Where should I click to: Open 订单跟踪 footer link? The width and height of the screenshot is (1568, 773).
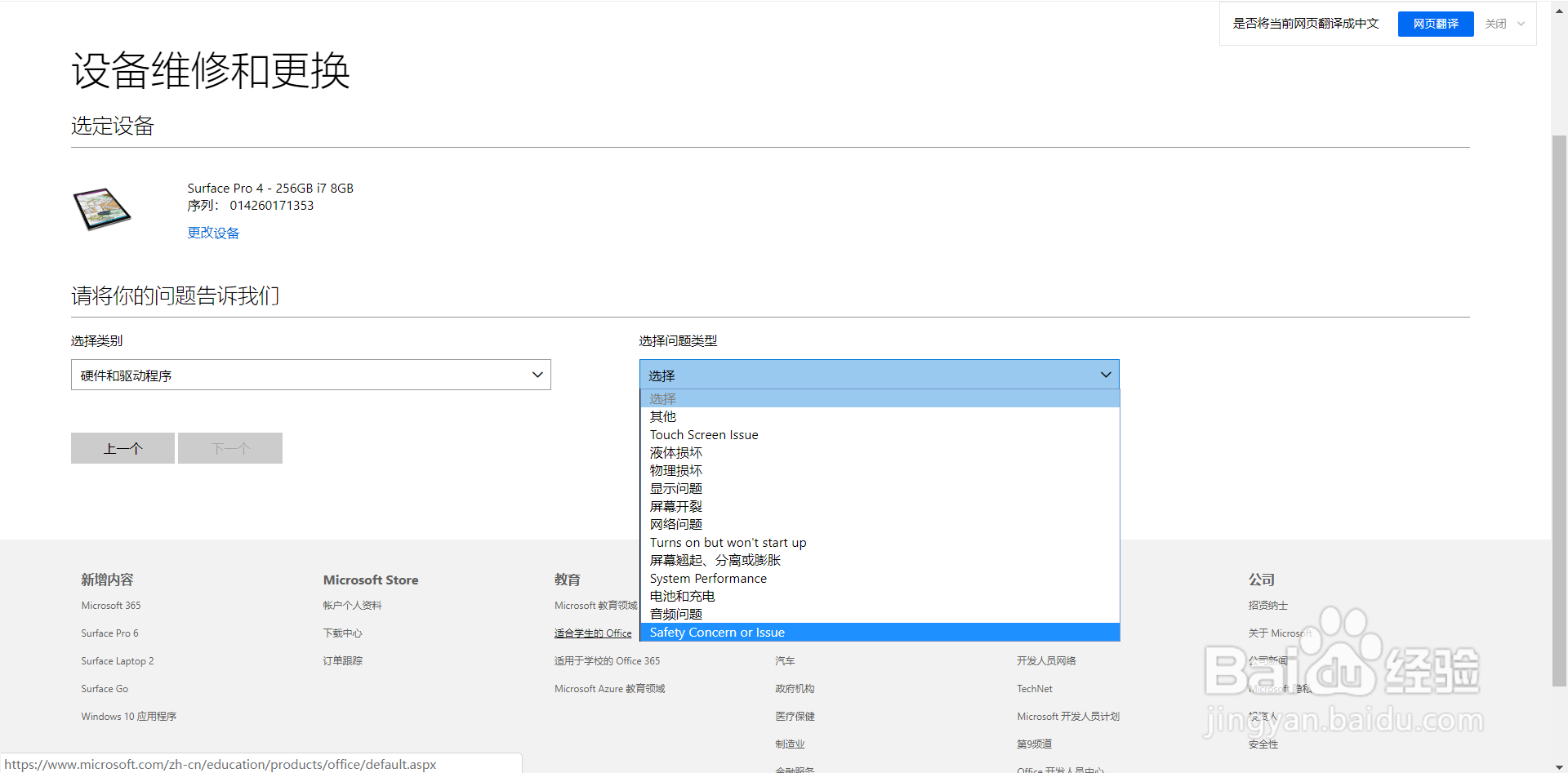coord(342,661)
